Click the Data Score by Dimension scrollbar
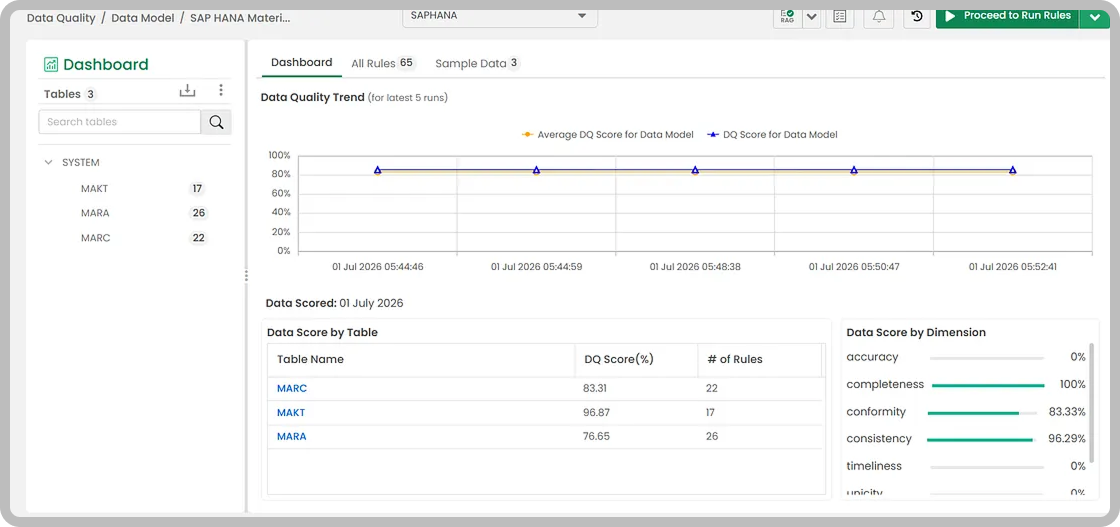 click(1091, 403)
